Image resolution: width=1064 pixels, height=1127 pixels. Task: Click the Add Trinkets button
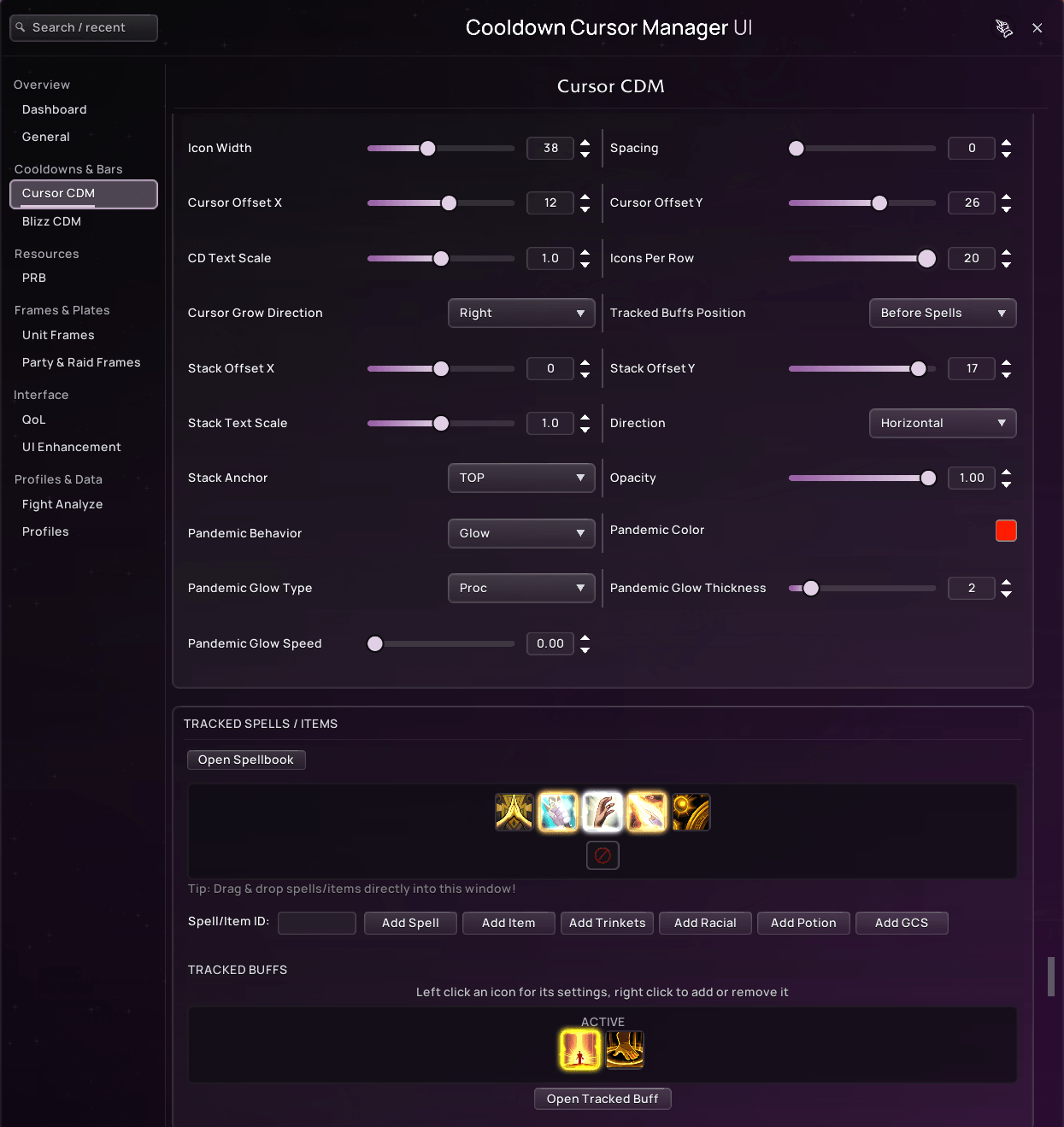tap(608, 923)
